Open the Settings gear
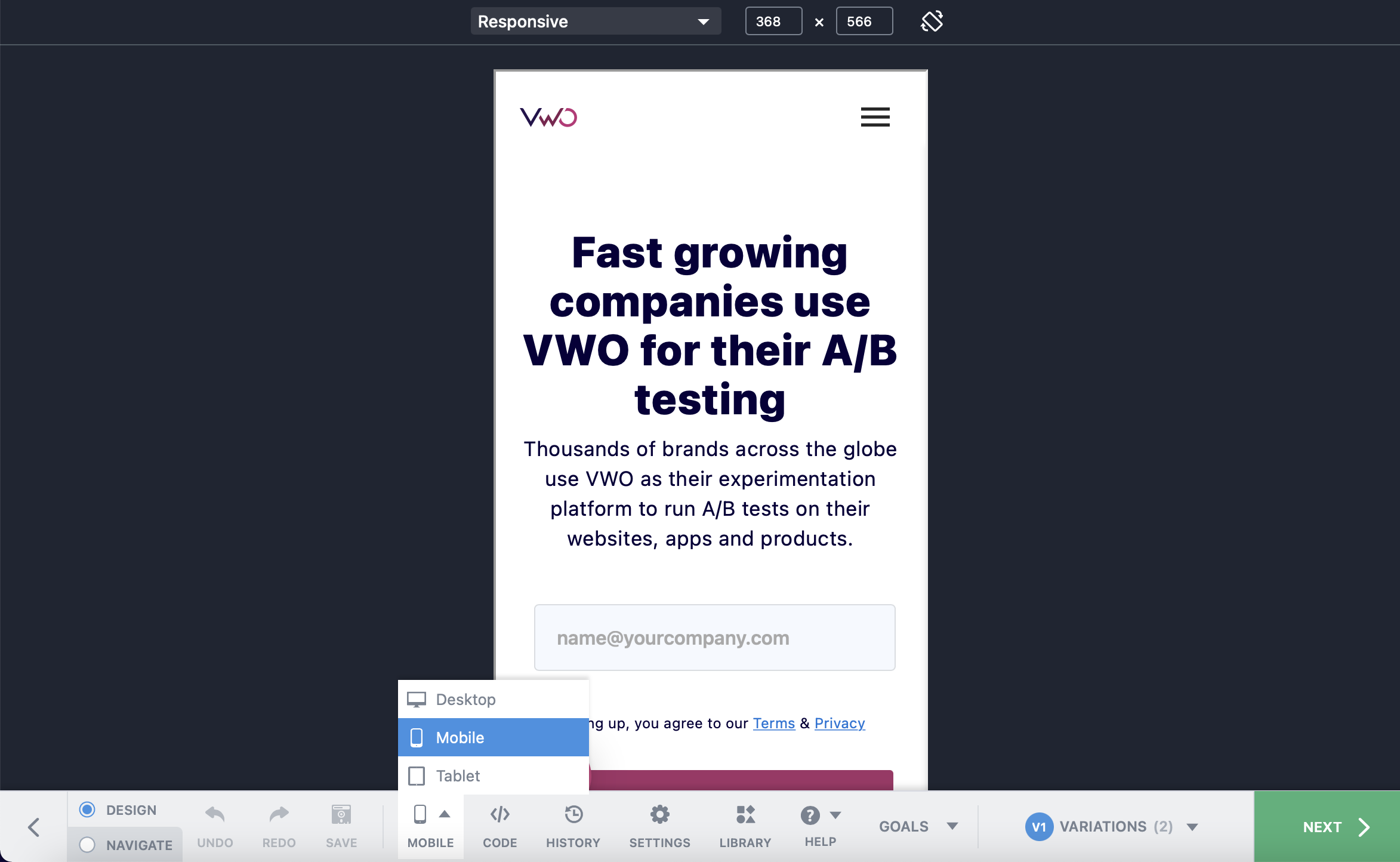1400x862 pixels. click(660, 814)
